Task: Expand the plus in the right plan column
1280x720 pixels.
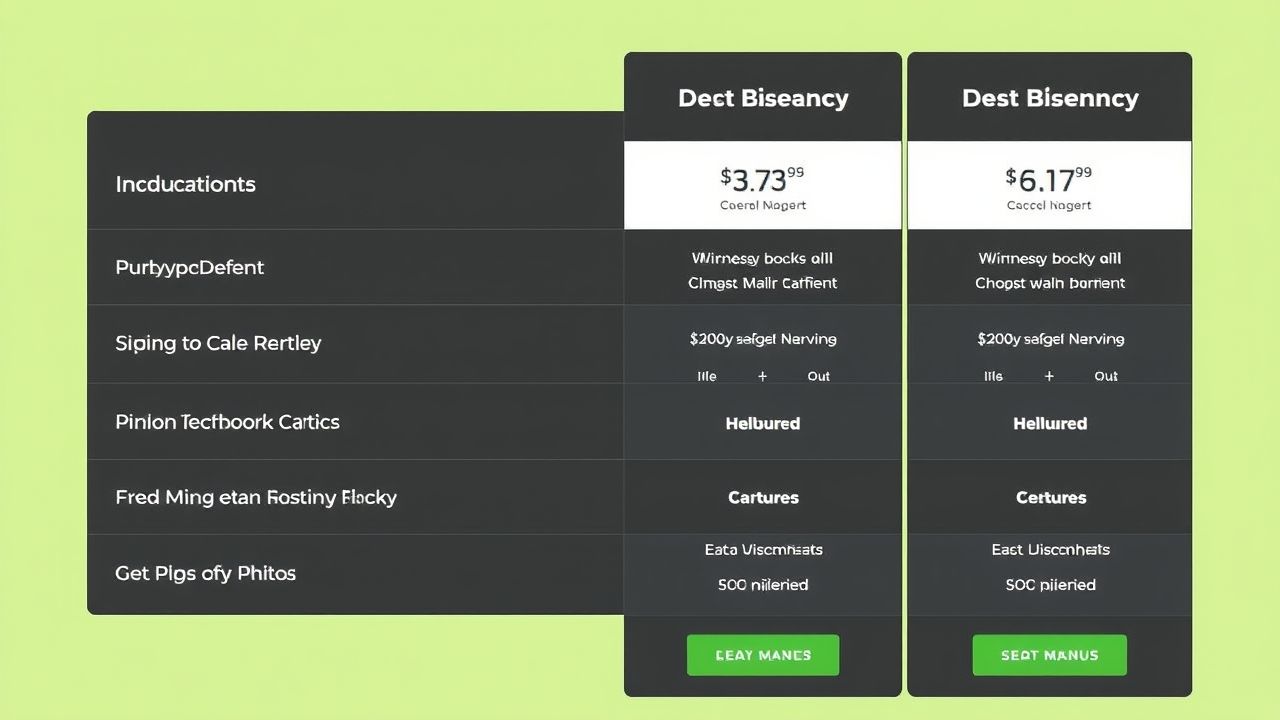Action: coord(1049,376)
